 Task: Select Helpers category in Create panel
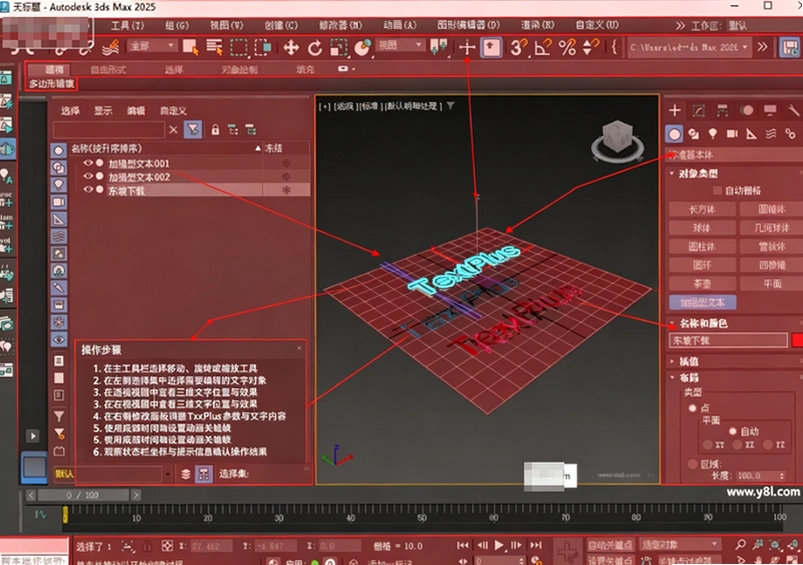click(751, 134)
